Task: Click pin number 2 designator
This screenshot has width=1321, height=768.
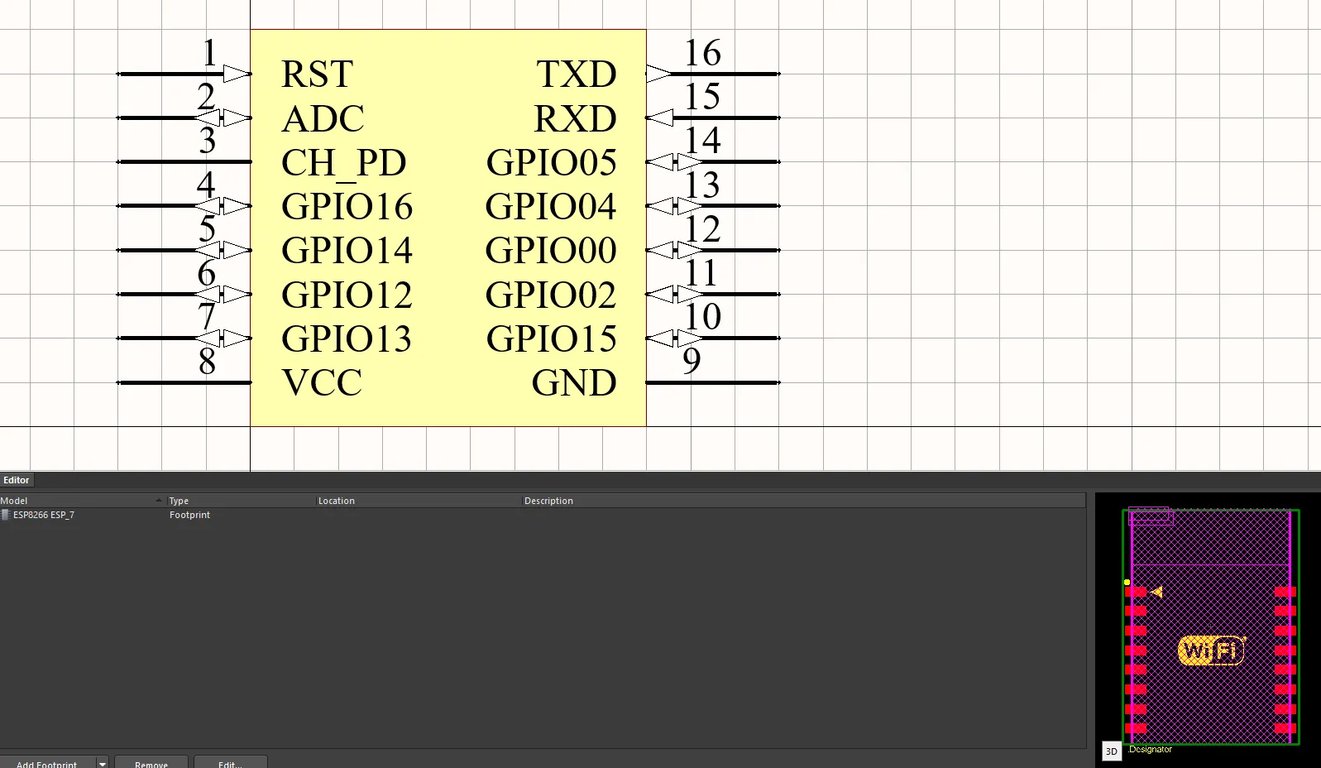Action: pyautogui.click(x=206, y=97)
